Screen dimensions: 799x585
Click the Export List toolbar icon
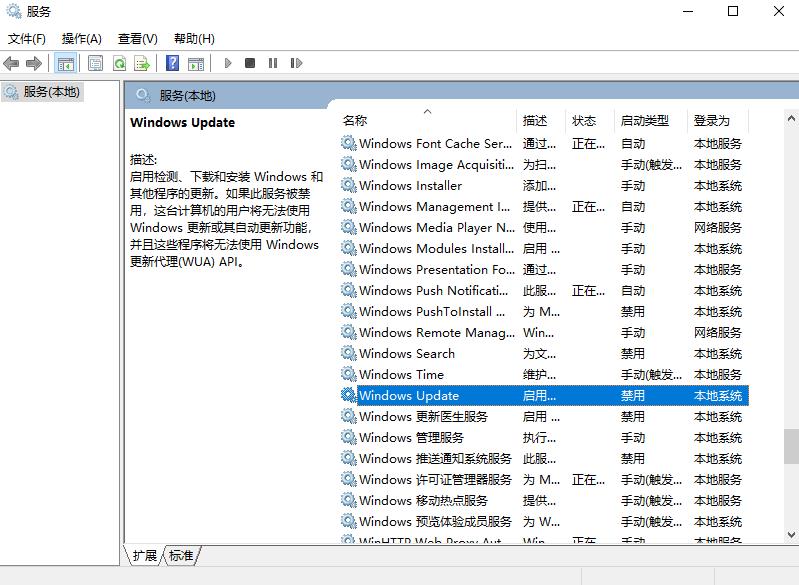pyautogui.click(x=142, y=63)
